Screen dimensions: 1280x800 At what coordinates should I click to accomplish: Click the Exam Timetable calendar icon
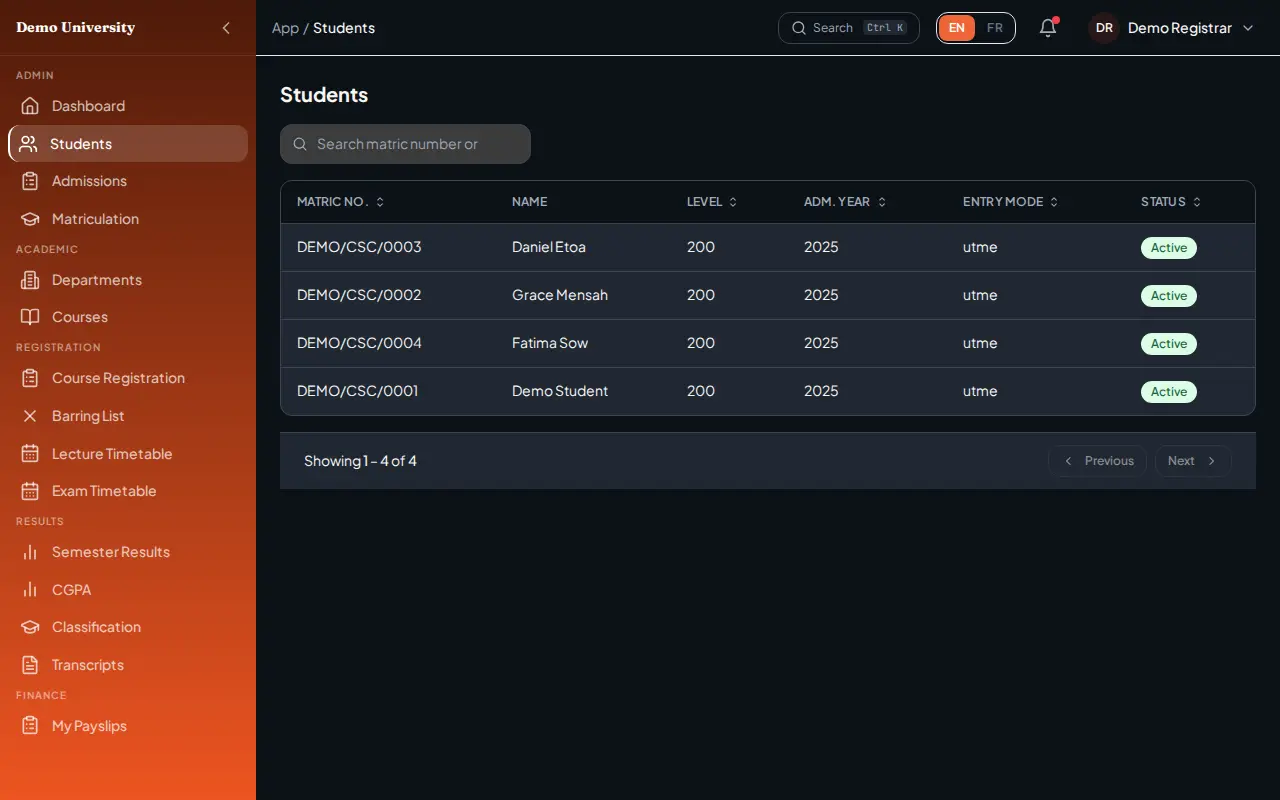(30, 491)
